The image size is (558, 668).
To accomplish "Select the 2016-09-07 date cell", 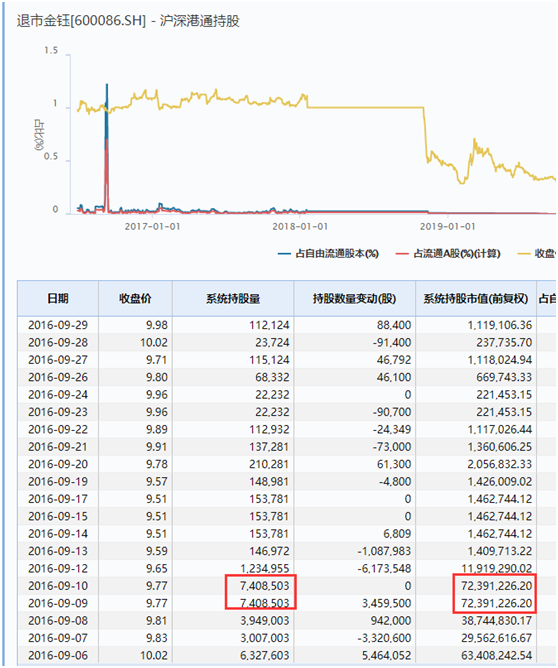I will (58, 638).
